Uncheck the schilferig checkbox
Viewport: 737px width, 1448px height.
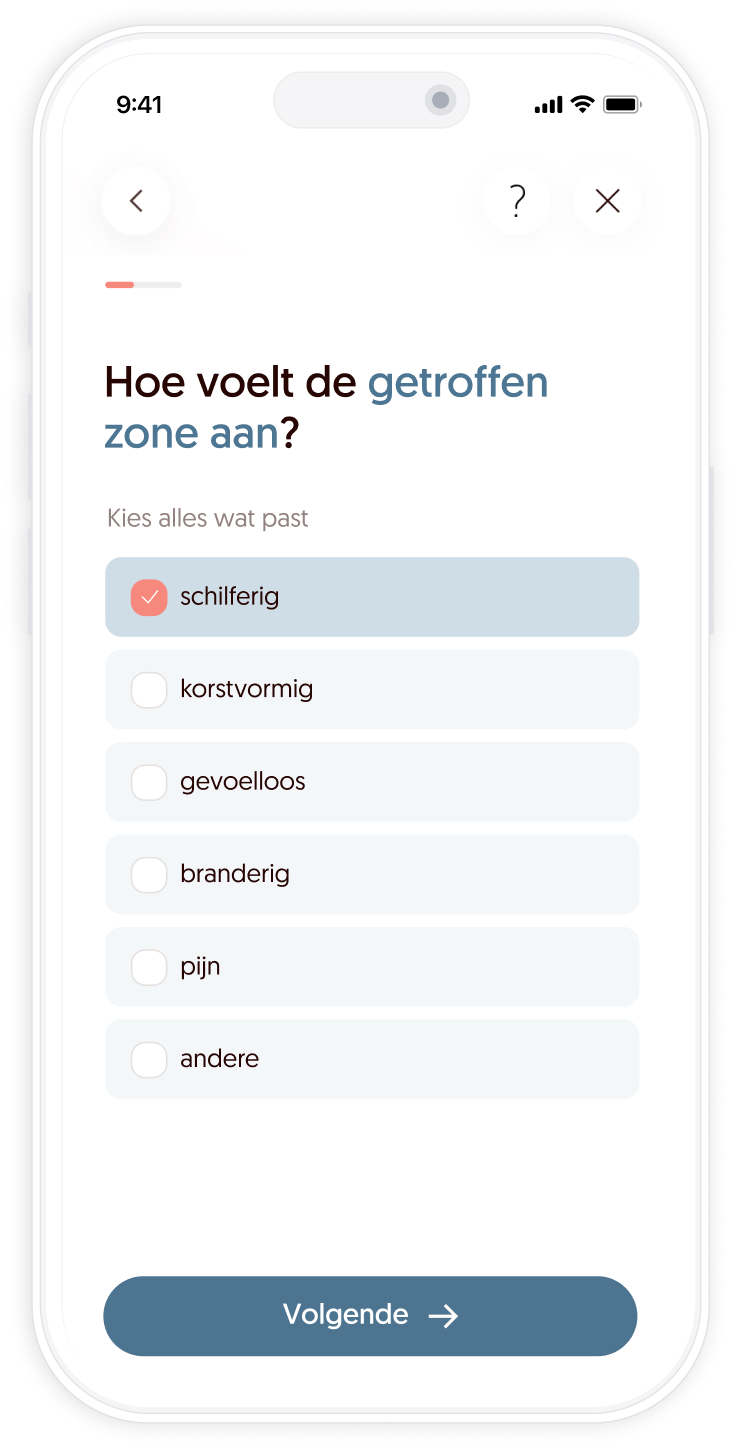pos(149,597)
